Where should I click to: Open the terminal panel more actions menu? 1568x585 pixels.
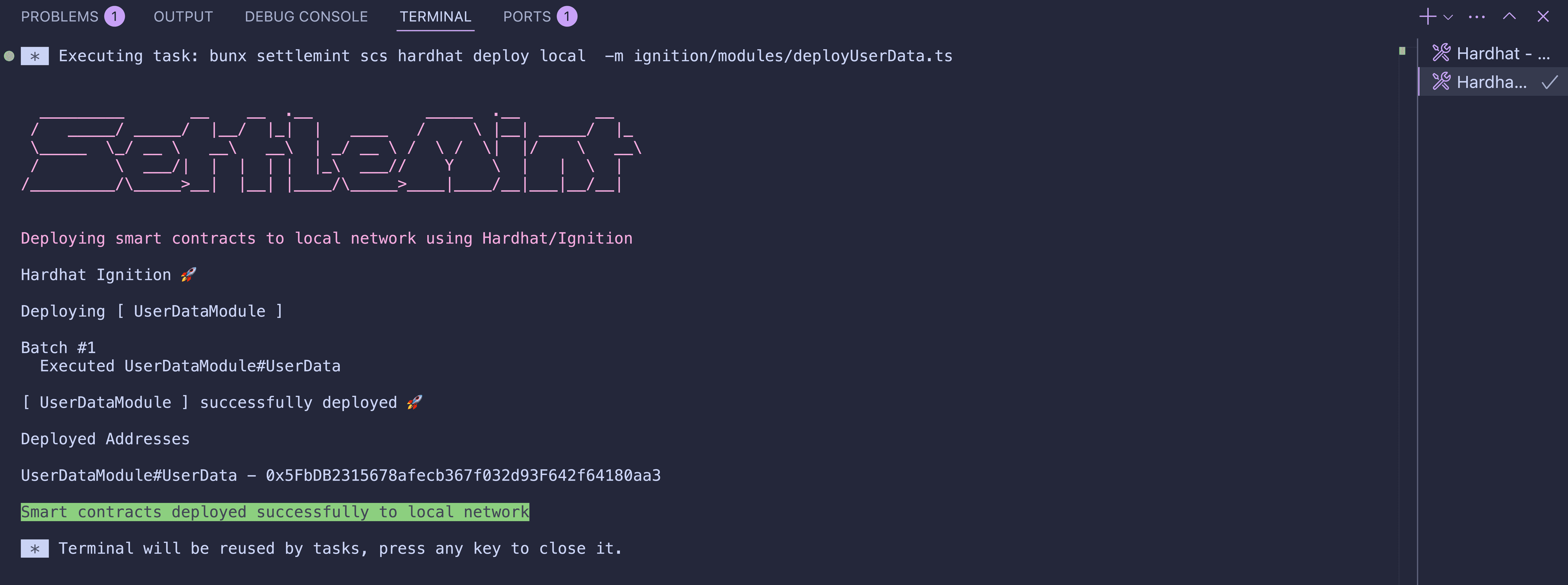point(1477,17)
